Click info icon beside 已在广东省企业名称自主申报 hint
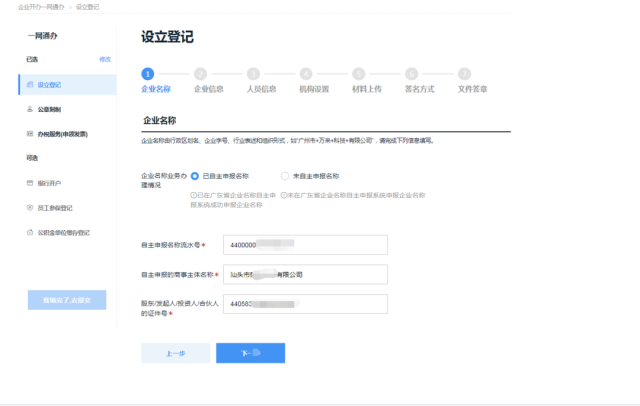 click(x=193, y=195)
